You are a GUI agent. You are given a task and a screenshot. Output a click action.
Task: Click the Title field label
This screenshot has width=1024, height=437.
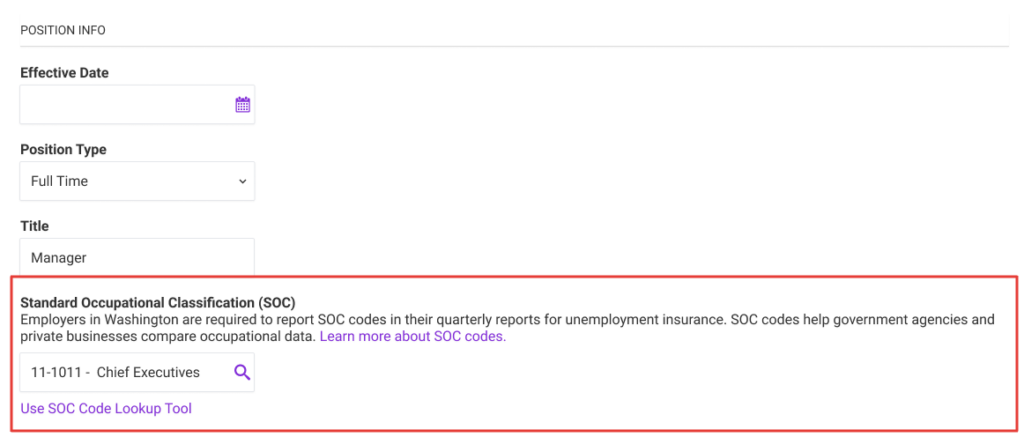[x=35, y=226]
